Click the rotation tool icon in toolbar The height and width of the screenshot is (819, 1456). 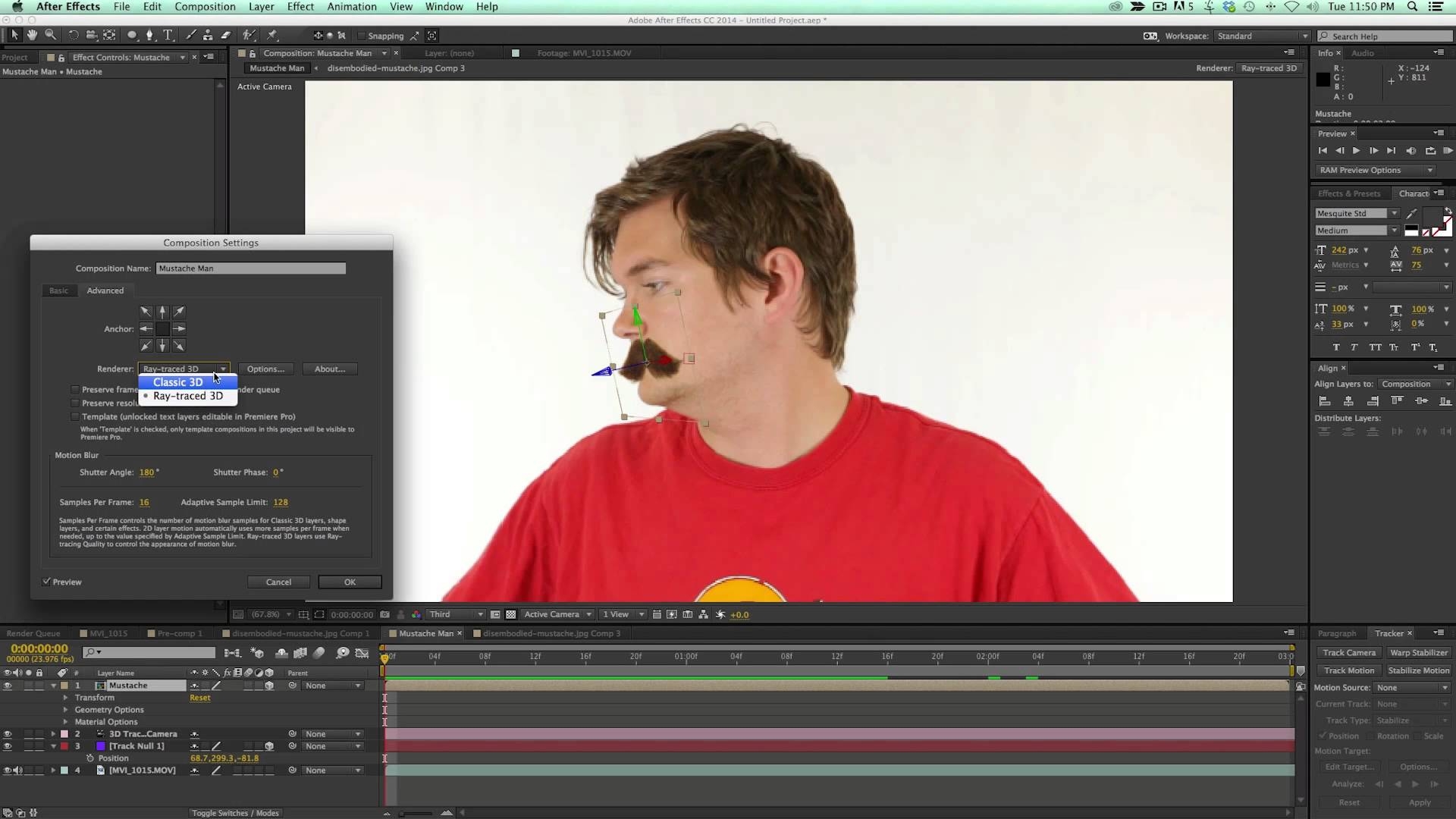pyautogui.click(x=72, y=36)
